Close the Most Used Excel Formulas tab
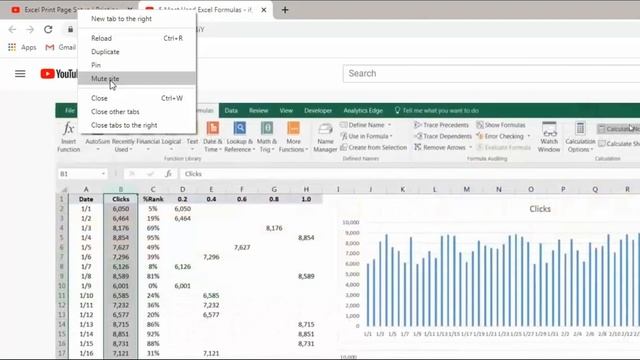The image size is (640, 360). pos(264,10)
